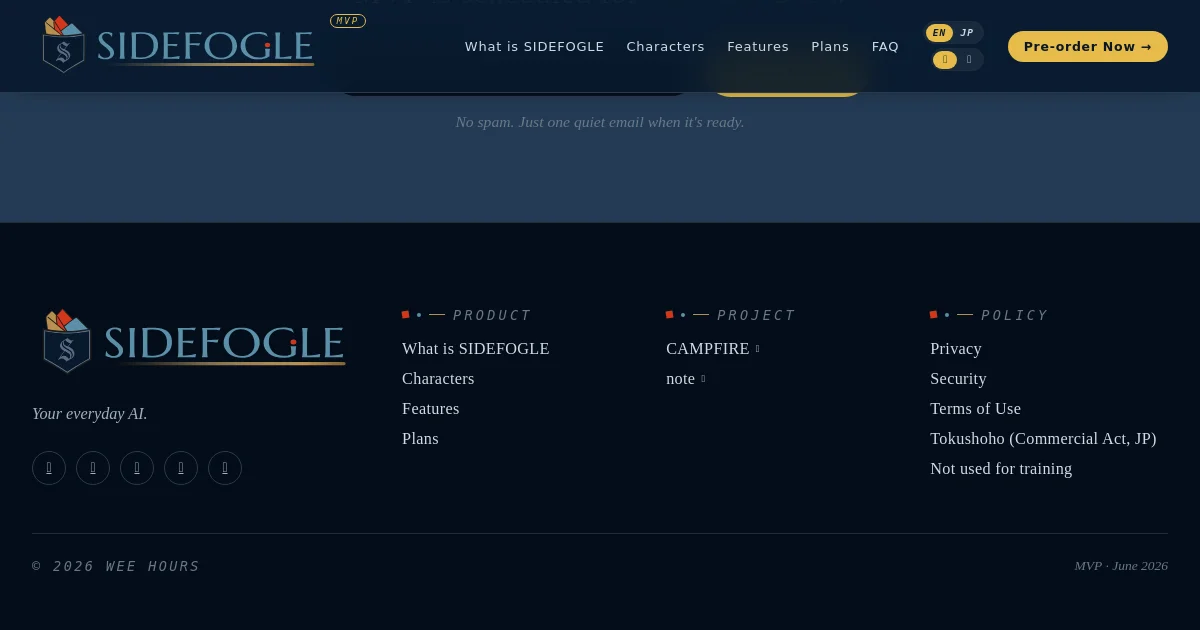Open the footer link "What is SIDEFOGLE"
Screen dimensions: 1200x630
pos(476,349)
